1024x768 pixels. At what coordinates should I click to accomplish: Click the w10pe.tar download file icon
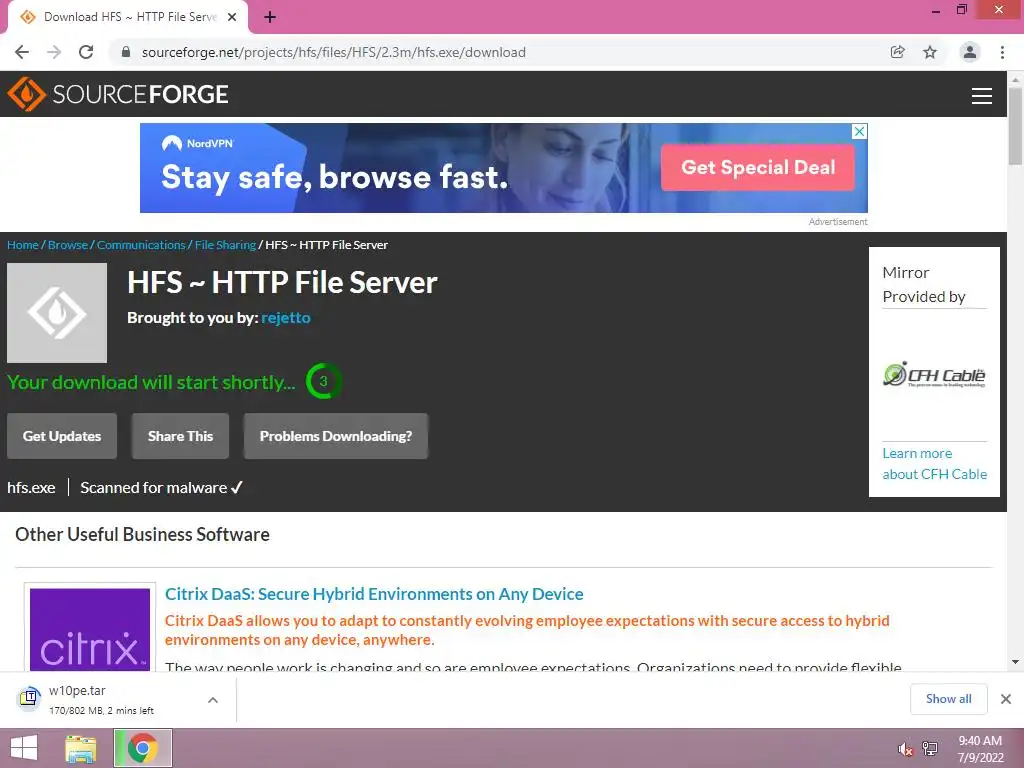(x=29, y=699)
